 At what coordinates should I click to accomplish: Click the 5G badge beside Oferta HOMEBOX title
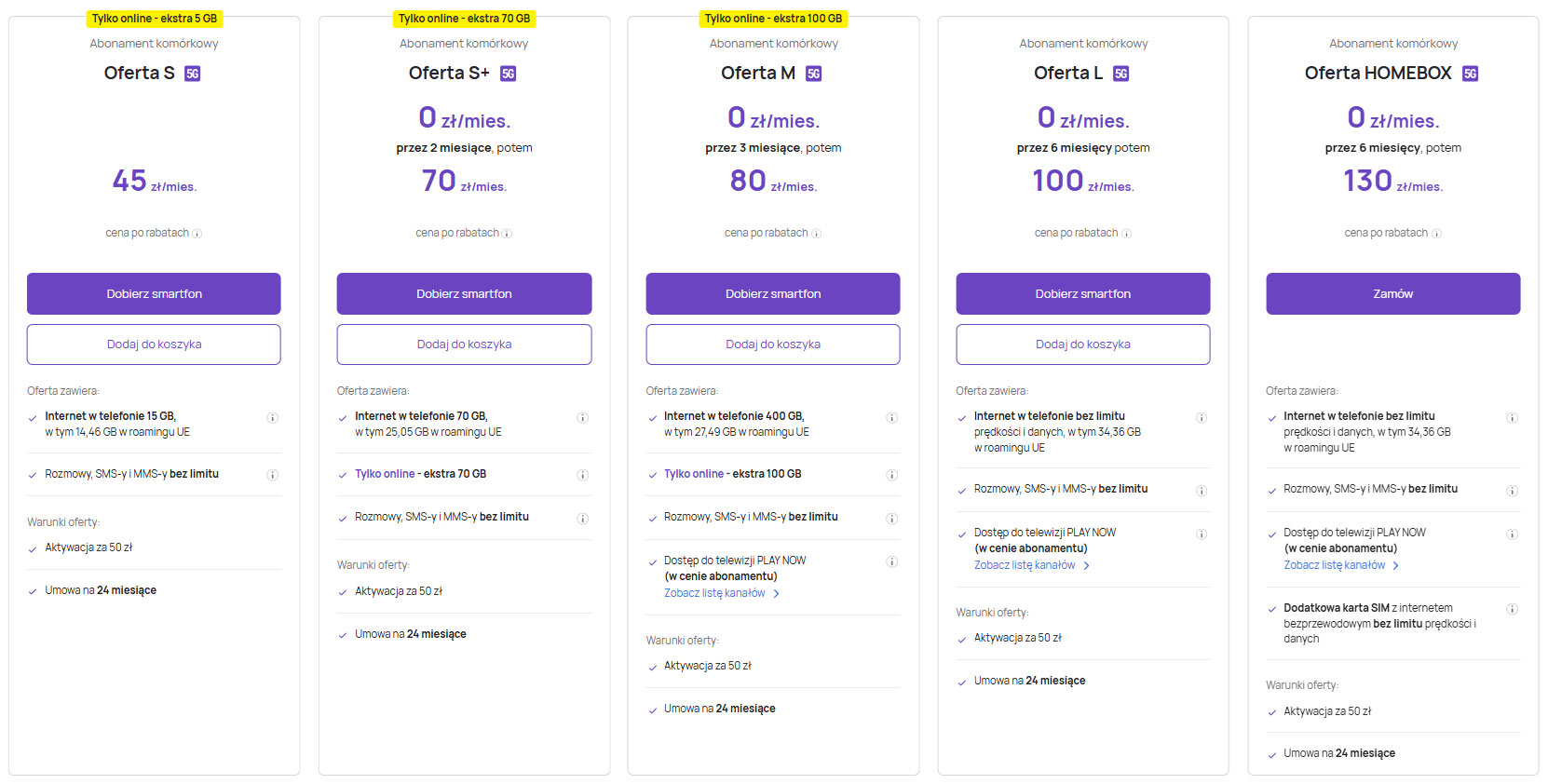[1471, 74]
